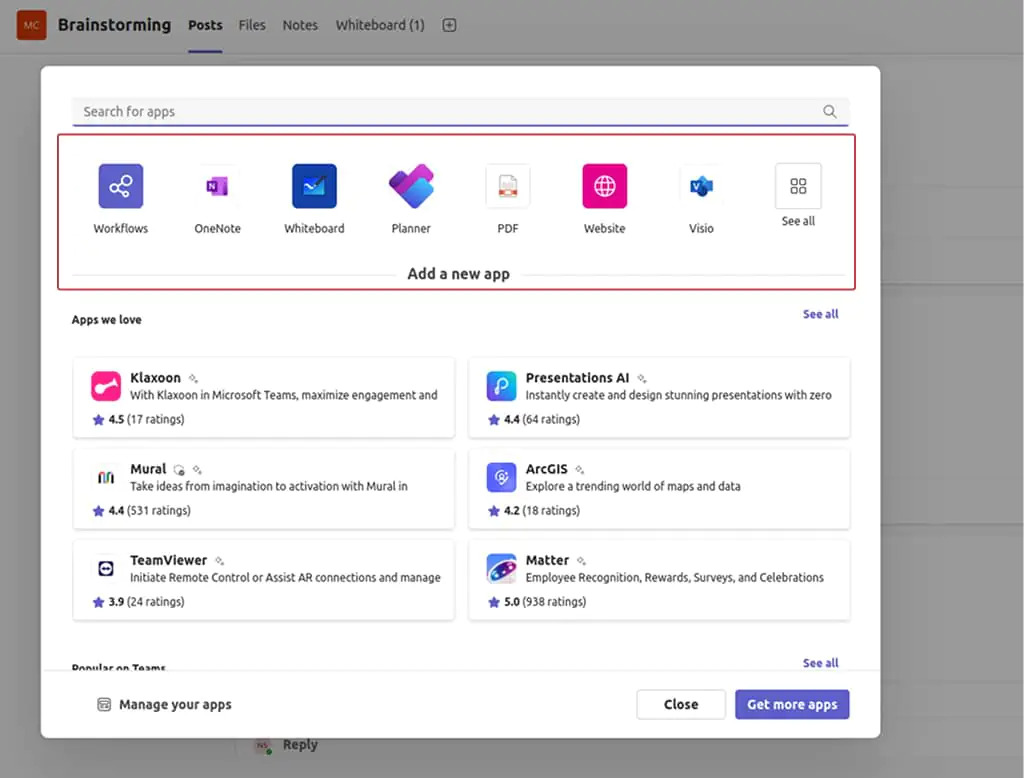The height and width of the screenshot is (778, 1024).
Task: Open the See all apps grid
Action: pyautogui.click(x=797, y=185)
